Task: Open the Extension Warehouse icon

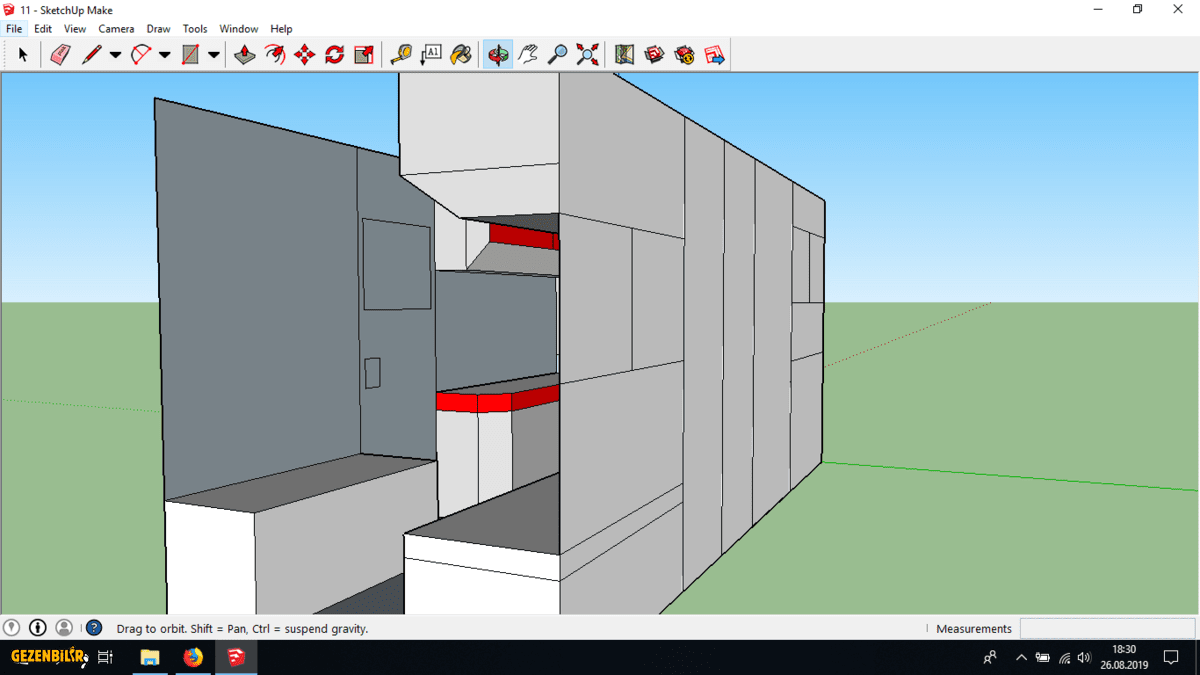Action: (x=685, y=55)
